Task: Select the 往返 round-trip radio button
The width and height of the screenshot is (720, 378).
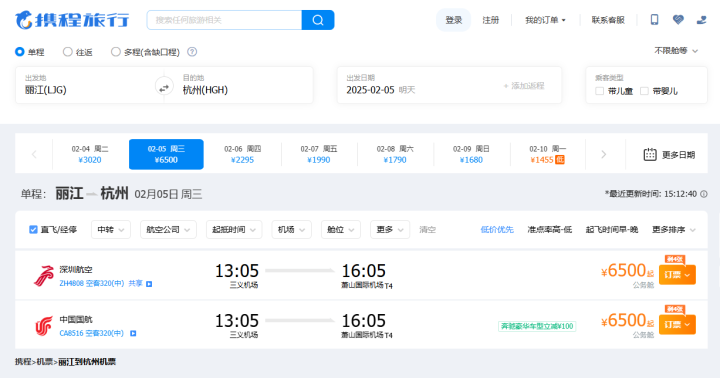Action: 68,52
